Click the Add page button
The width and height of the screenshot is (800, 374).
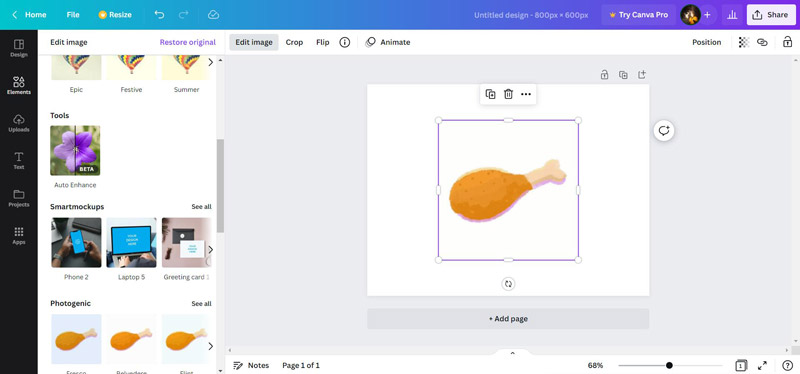tap(508, 319)
